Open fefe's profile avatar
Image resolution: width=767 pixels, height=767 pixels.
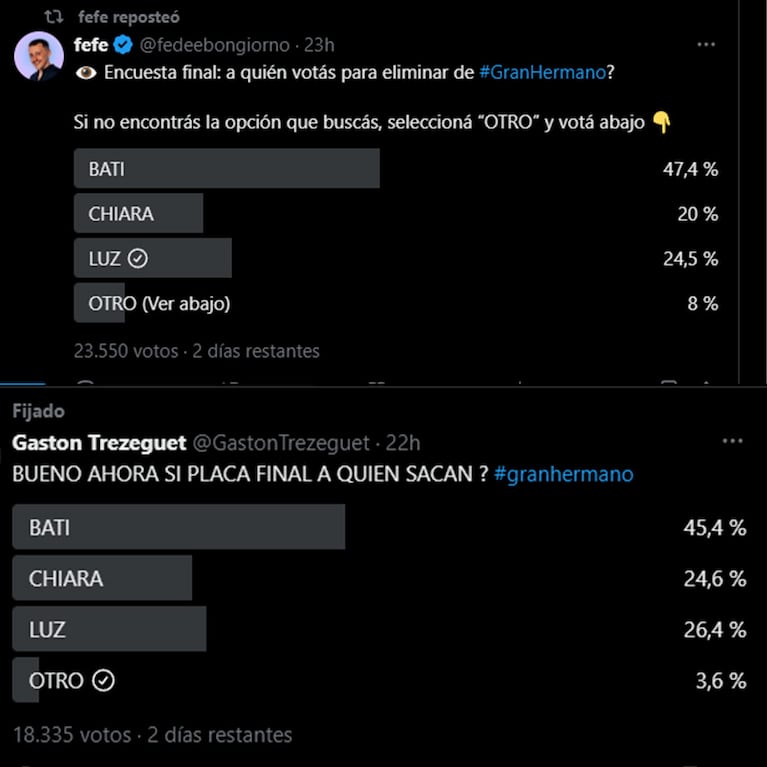pos(39,56)
